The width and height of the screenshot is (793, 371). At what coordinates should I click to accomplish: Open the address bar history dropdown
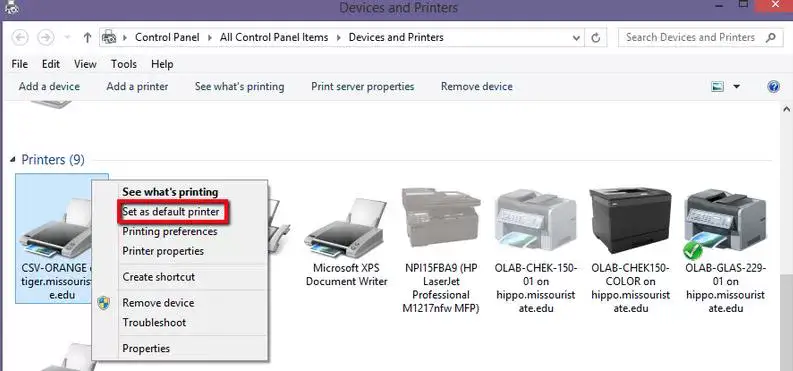tap(576, 38)
